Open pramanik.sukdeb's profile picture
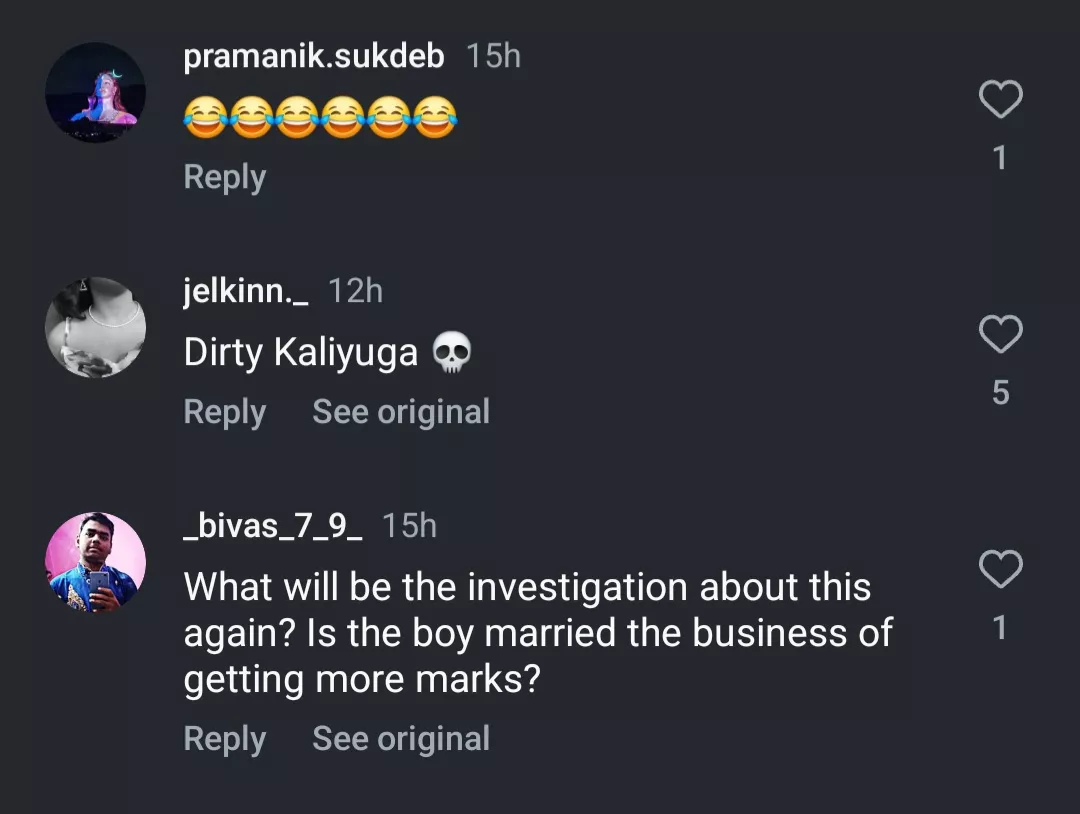Screen dimensions: 1080x814 point(96,92)
